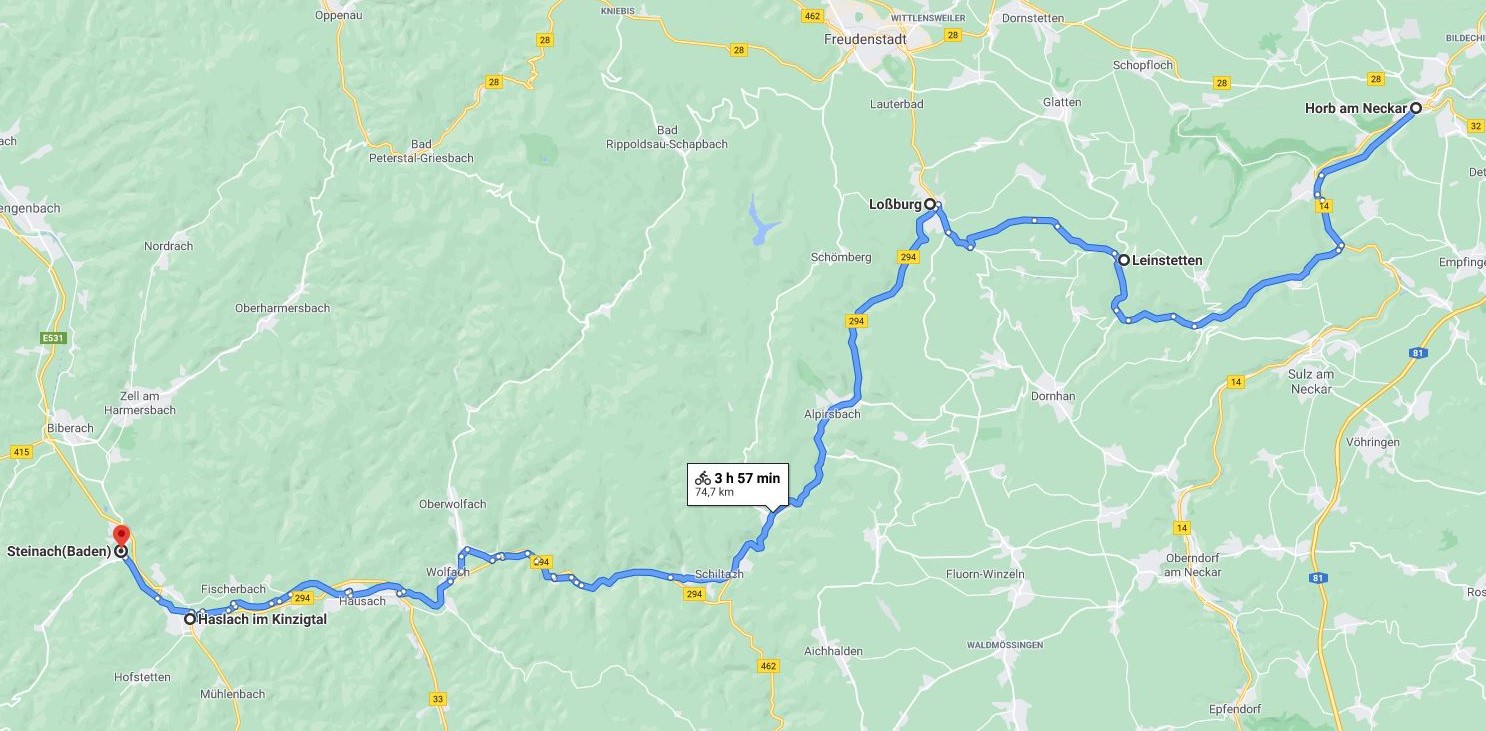Screen dimensions: 1486x731
Task: Click the Dornhan town label
Action: pos(1053,396)
